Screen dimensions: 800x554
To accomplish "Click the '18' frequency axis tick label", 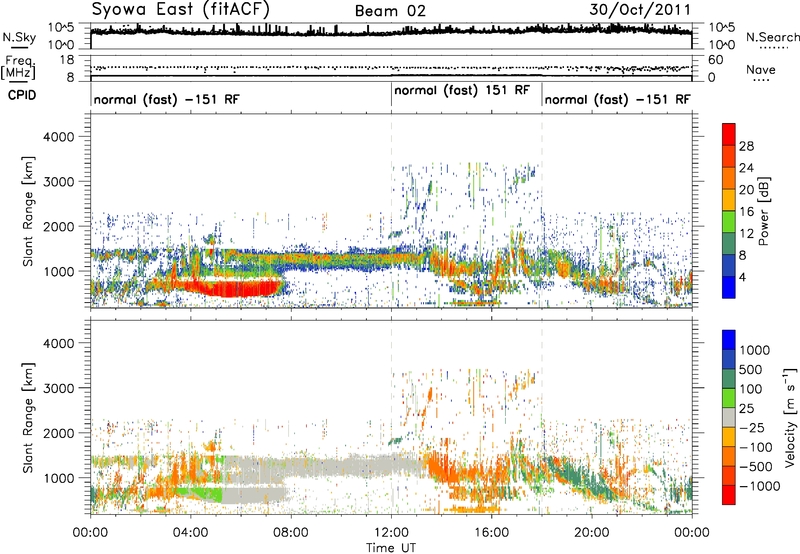I will pos(67,60).
